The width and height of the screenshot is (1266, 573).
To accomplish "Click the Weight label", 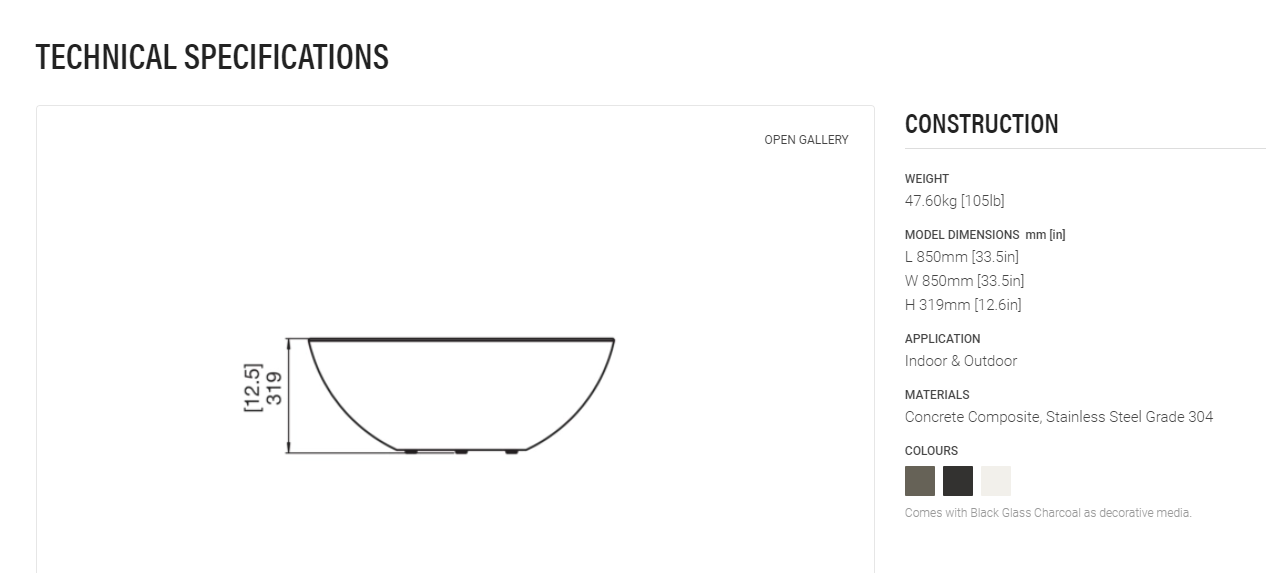I will (927, 179).
